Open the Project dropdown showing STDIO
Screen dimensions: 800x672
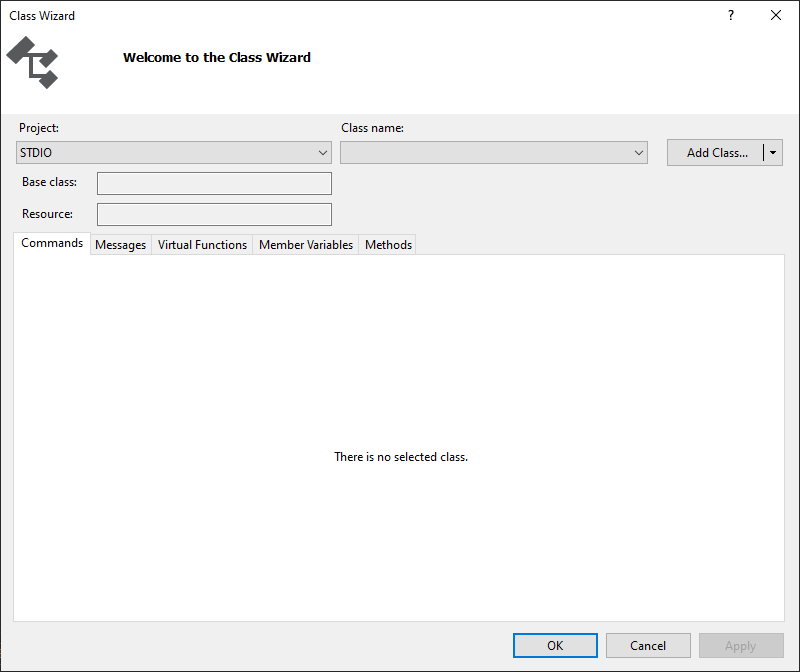174,153
